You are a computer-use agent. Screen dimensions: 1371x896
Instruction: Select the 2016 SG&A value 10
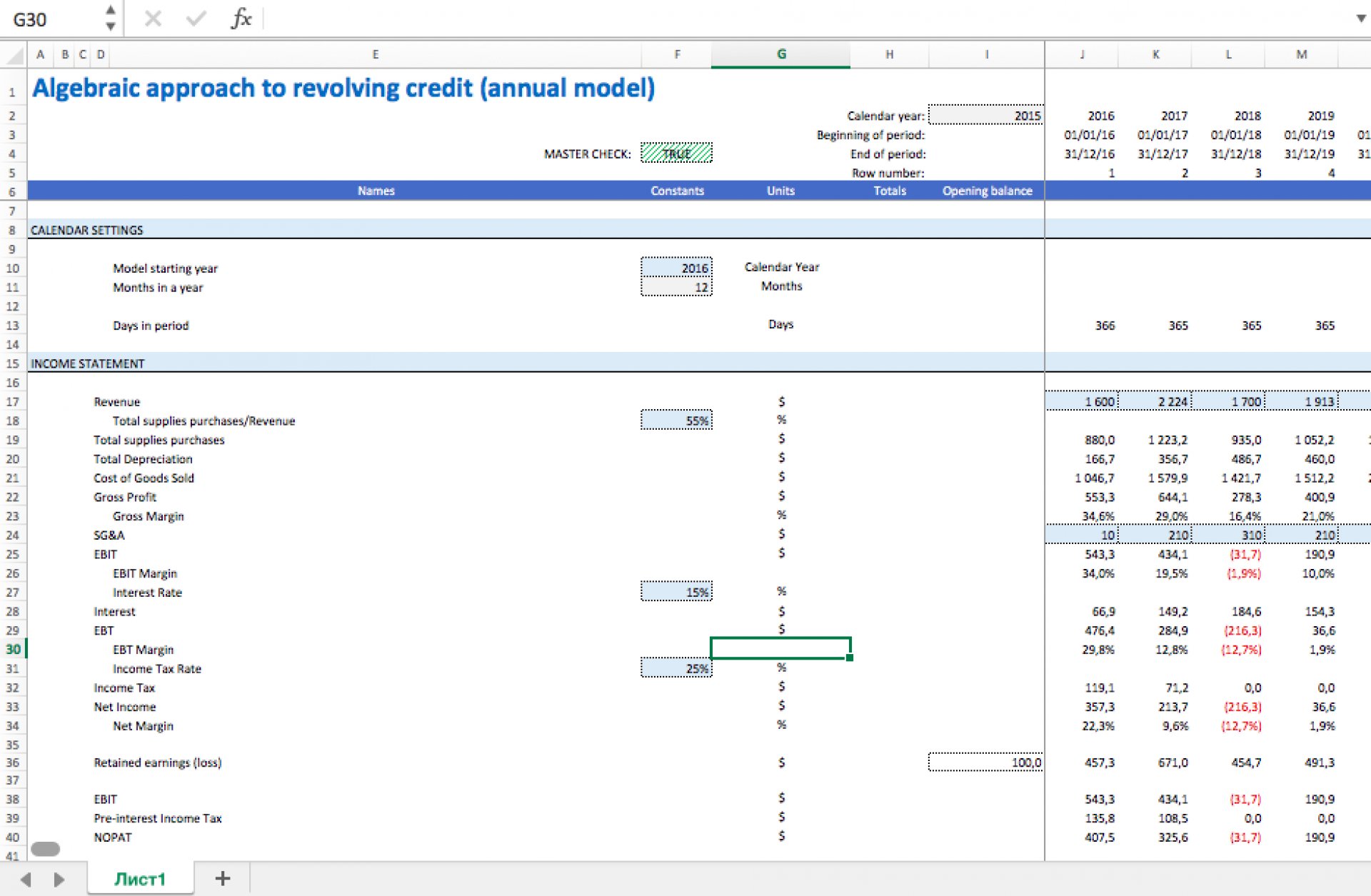pyautogui.click(x=1082, y=535)
